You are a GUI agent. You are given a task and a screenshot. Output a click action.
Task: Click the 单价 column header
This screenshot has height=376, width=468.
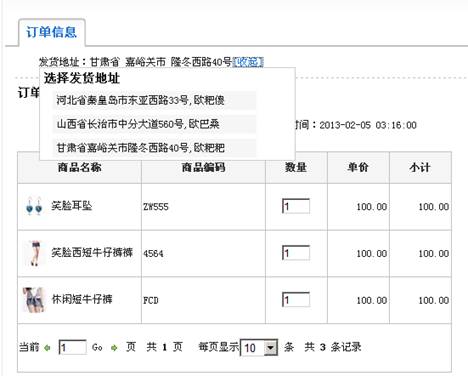(358, 167)
